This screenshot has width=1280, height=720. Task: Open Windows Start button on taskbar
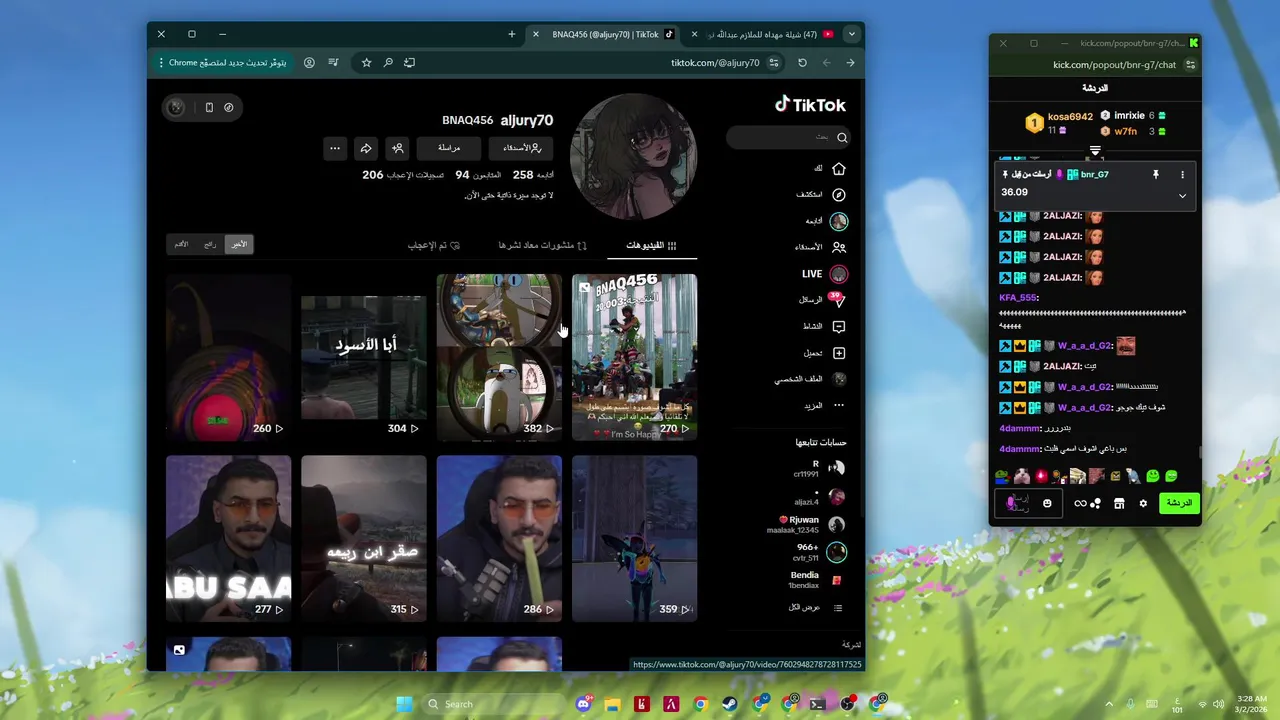pyautogui.click(x=404, y=704)
